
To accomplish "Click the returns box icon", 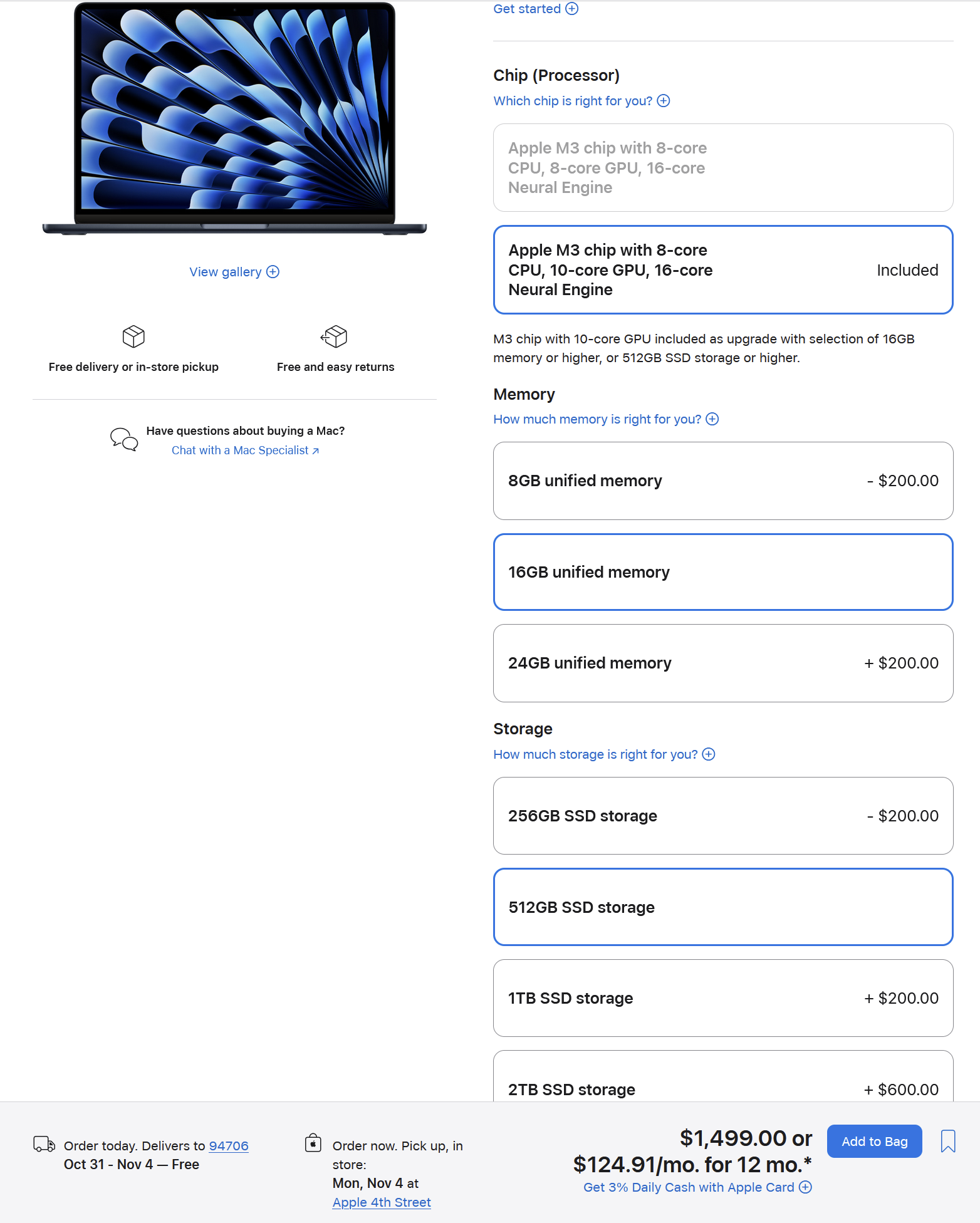I will pos(334,336).
